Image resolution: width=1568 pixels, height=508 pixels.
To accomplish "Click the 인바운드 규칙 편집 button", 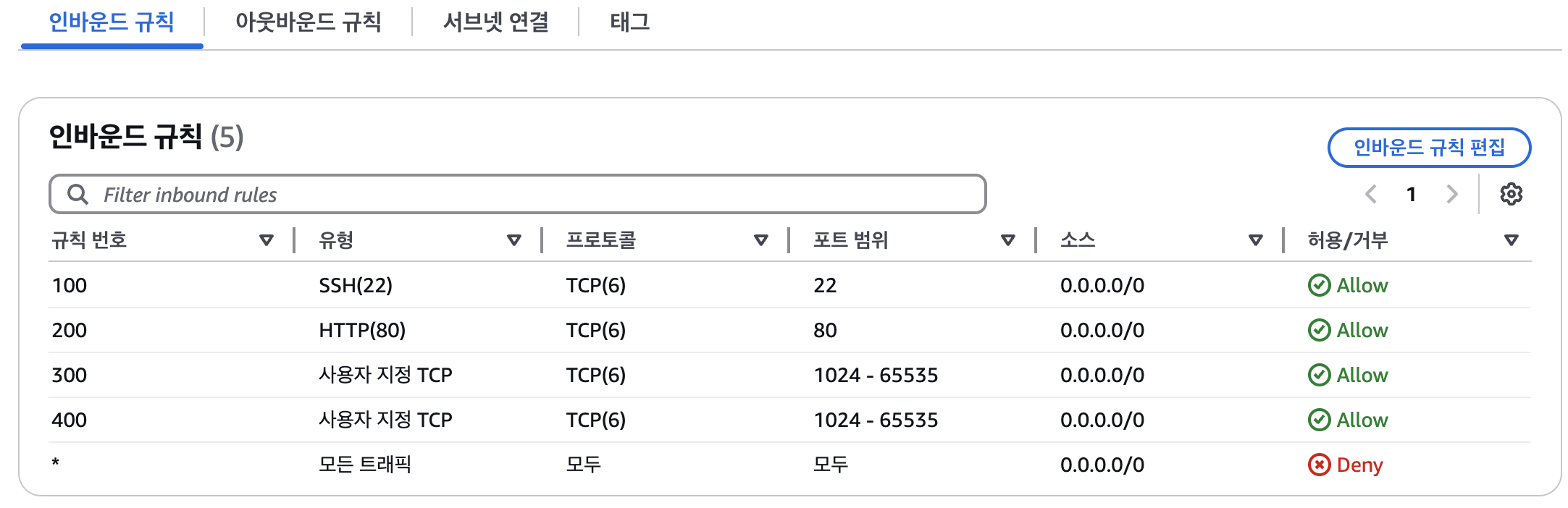I will pos(1429,148).
